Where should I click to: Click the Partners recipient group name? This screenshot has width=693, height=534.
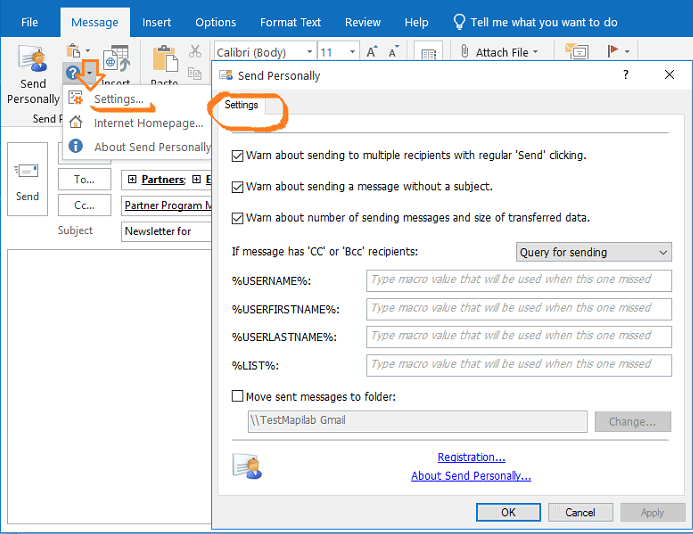163,179
